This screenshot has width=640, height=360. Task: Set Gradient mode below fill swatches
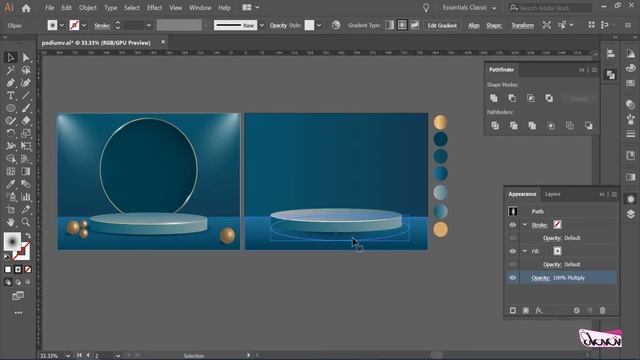[x=18, y=269]
